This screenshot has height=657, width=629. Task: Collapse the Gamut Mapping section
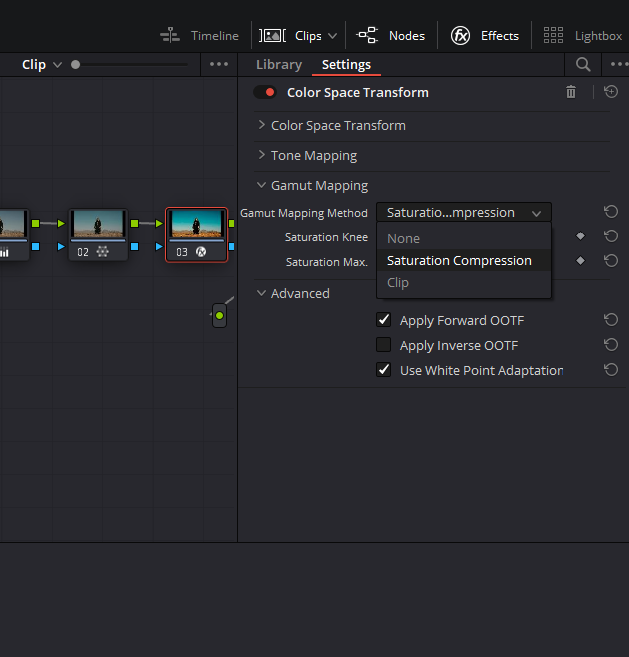pyautogui.click(x=261, y=185)
